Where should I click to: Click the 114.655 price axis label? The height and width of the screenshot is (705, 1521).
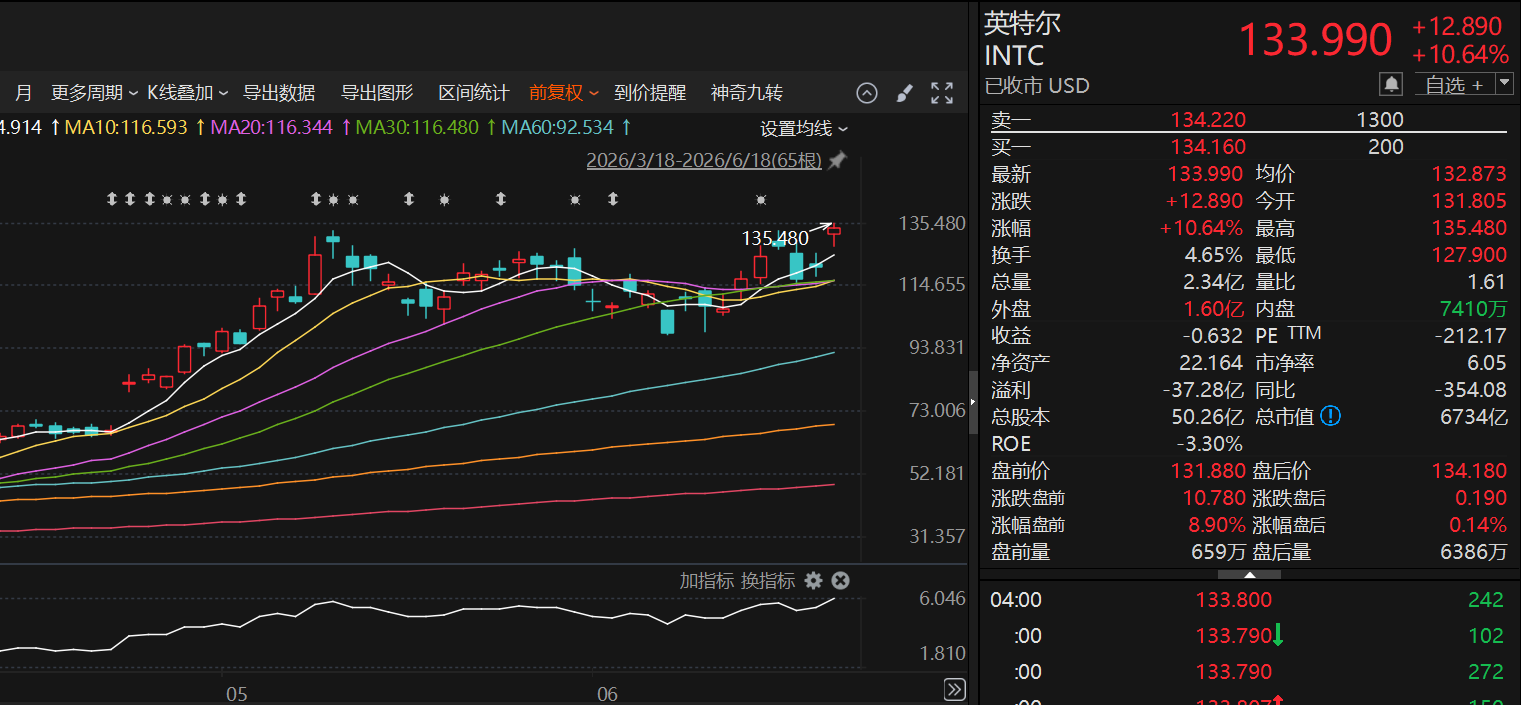click(x=932, y=285)
